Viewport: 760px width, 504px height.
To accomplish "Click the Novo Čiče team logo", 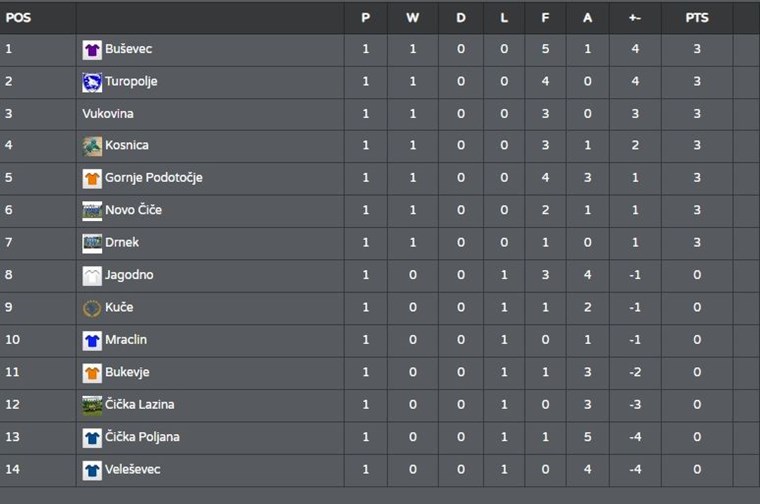I will tap(92, 211).
